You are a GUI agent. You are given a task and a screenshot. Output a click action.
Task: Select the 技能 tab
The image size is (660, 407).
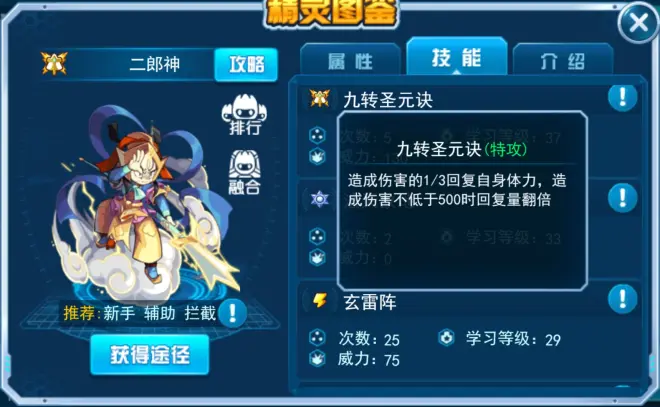click(457, 57)
